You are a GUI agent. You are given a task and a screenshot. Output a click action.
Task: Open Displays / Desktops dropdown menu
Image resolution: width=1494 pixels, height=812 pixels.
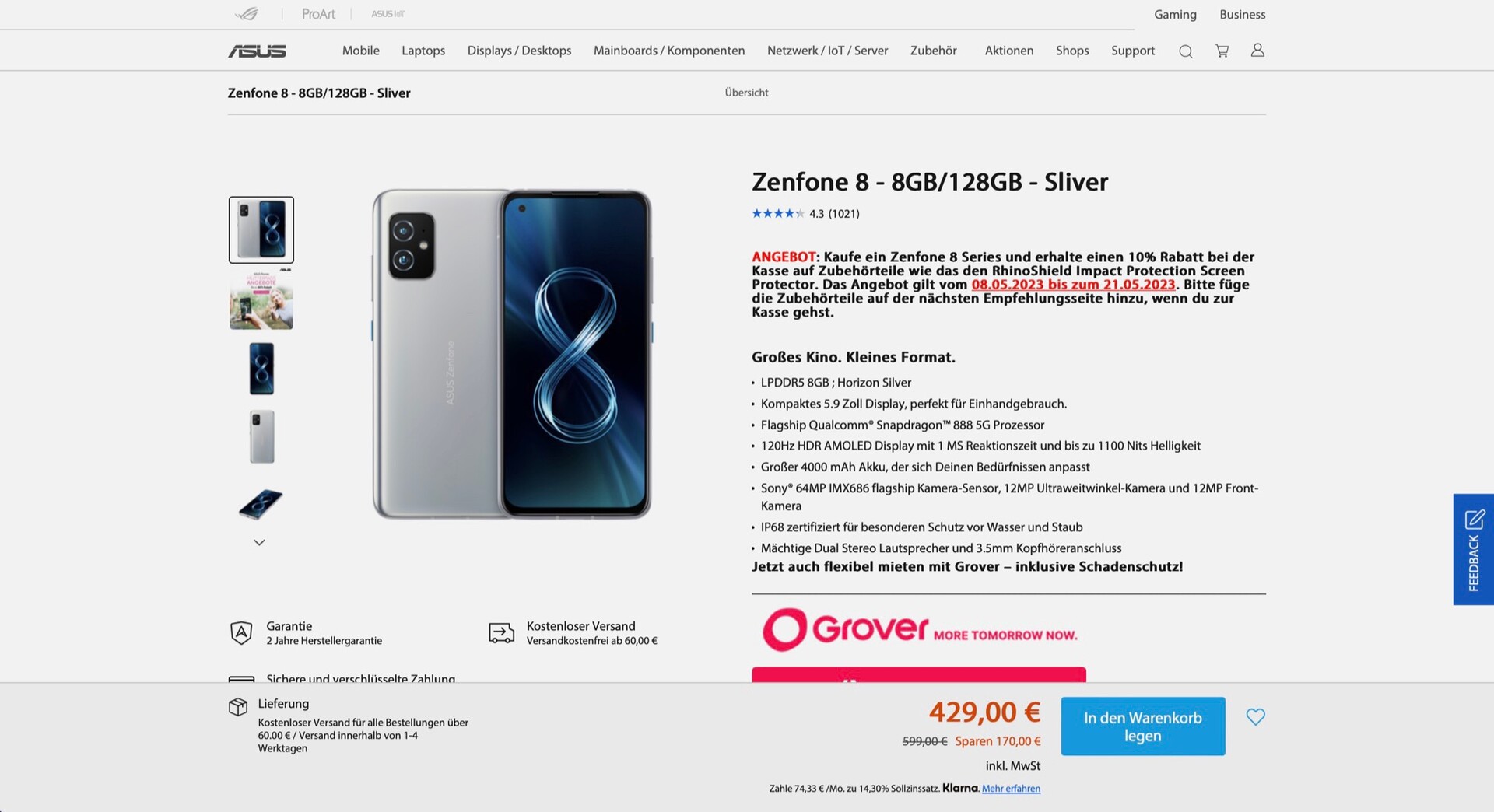point(519,51)
